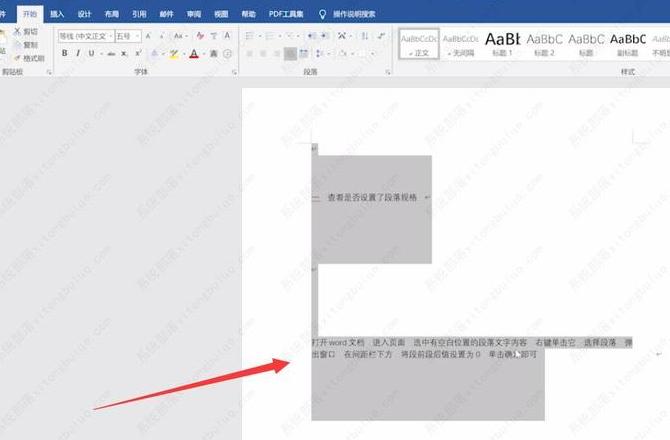Apply superscript formatting
This screenshot has width=670, height=440.
138,53
